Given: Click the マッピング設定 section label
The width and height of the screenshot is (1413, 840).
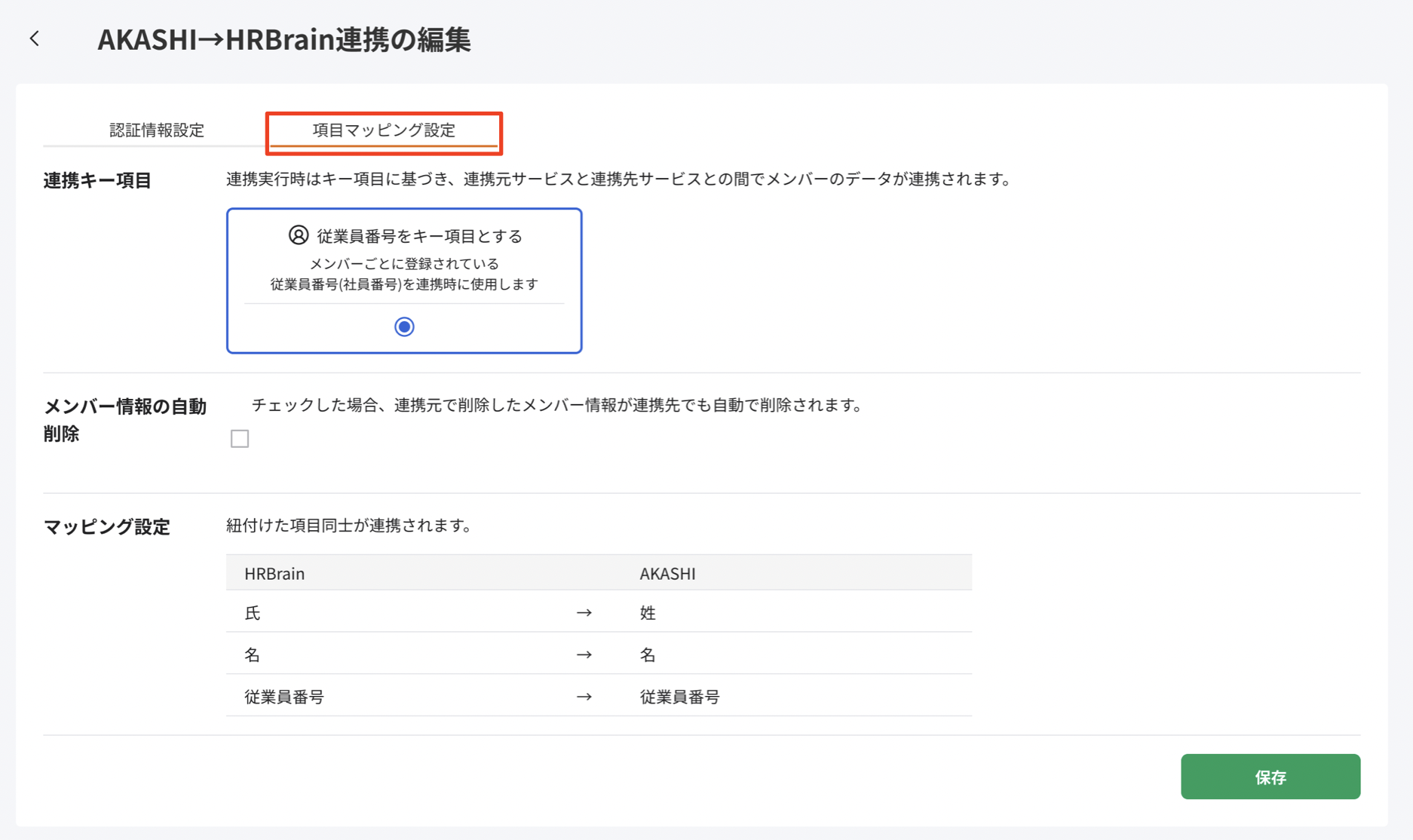Looking at the screenshot, I should click(x=107, y=526).
